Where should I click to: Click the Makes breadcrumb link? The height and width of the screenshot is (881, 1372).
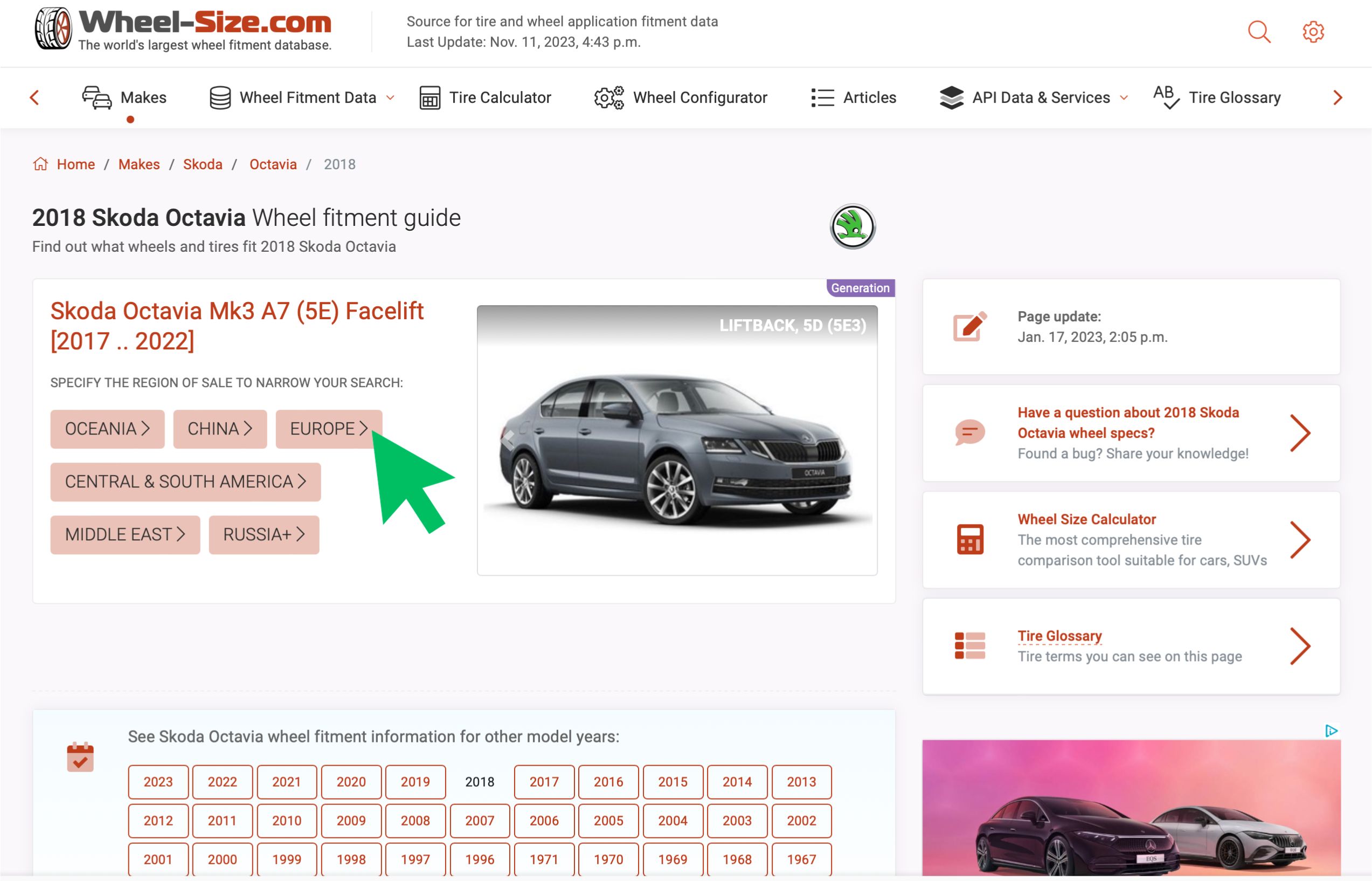pos(139,165)
